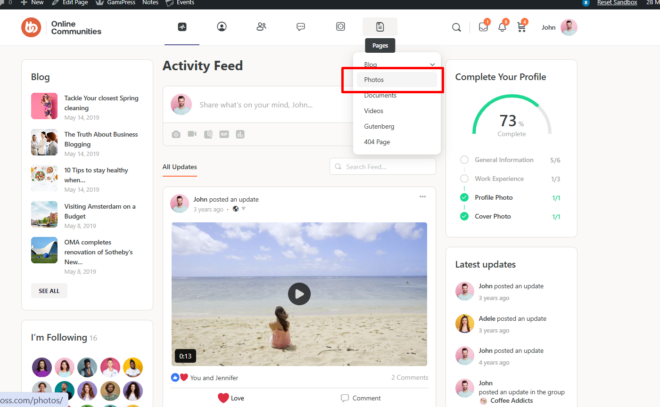Open the notifications bell icon

pos(502,28)
